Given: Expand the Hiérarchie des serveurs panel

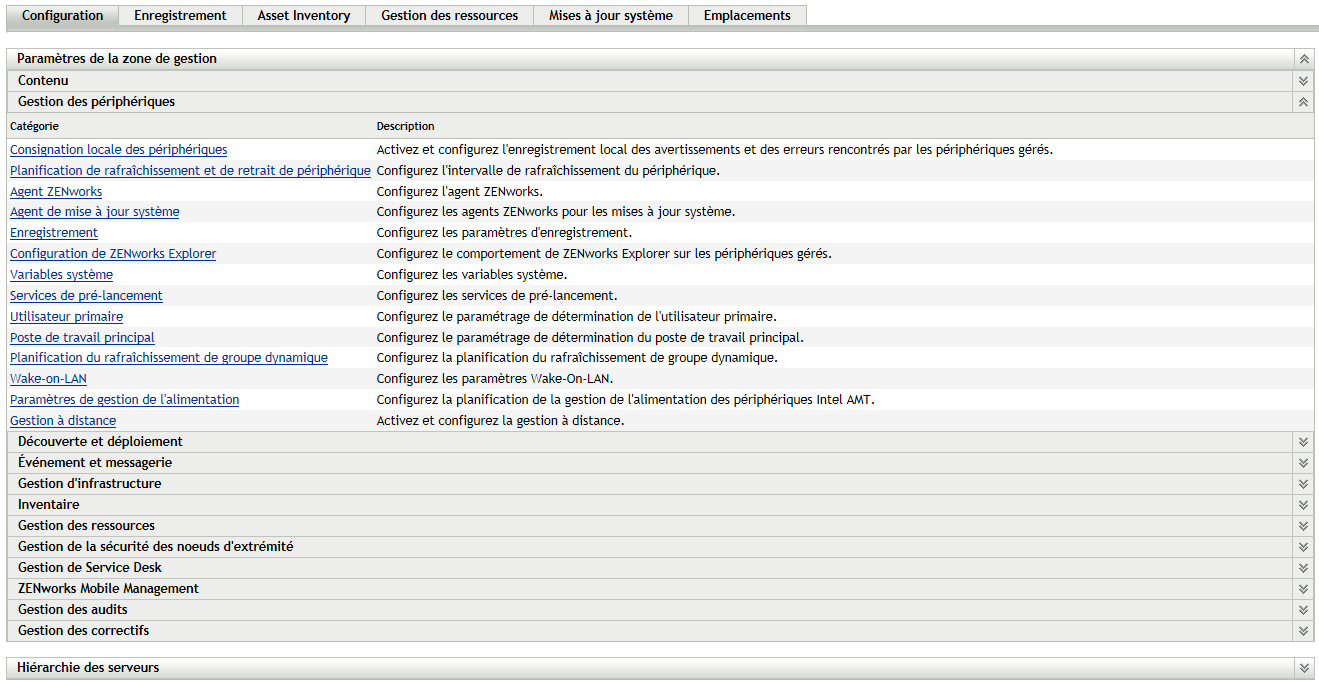Looking at the screenshot, I should [x=1304, y=668].
